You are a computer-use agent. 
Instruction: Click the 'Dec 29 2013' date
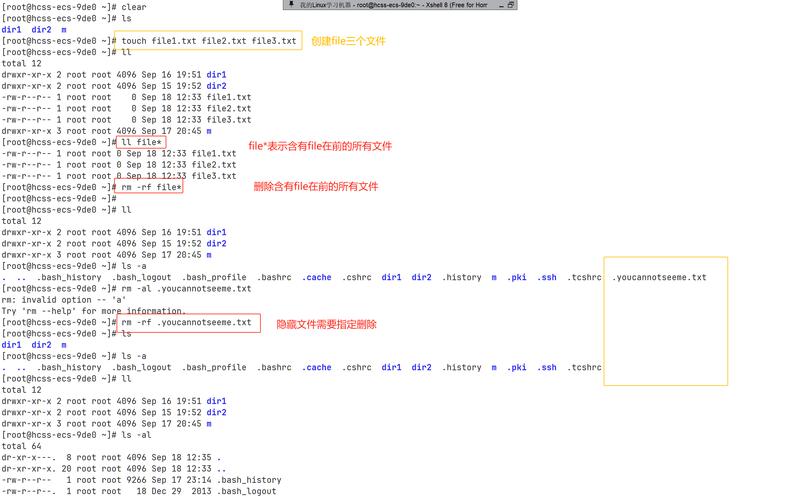click(179, 491)
